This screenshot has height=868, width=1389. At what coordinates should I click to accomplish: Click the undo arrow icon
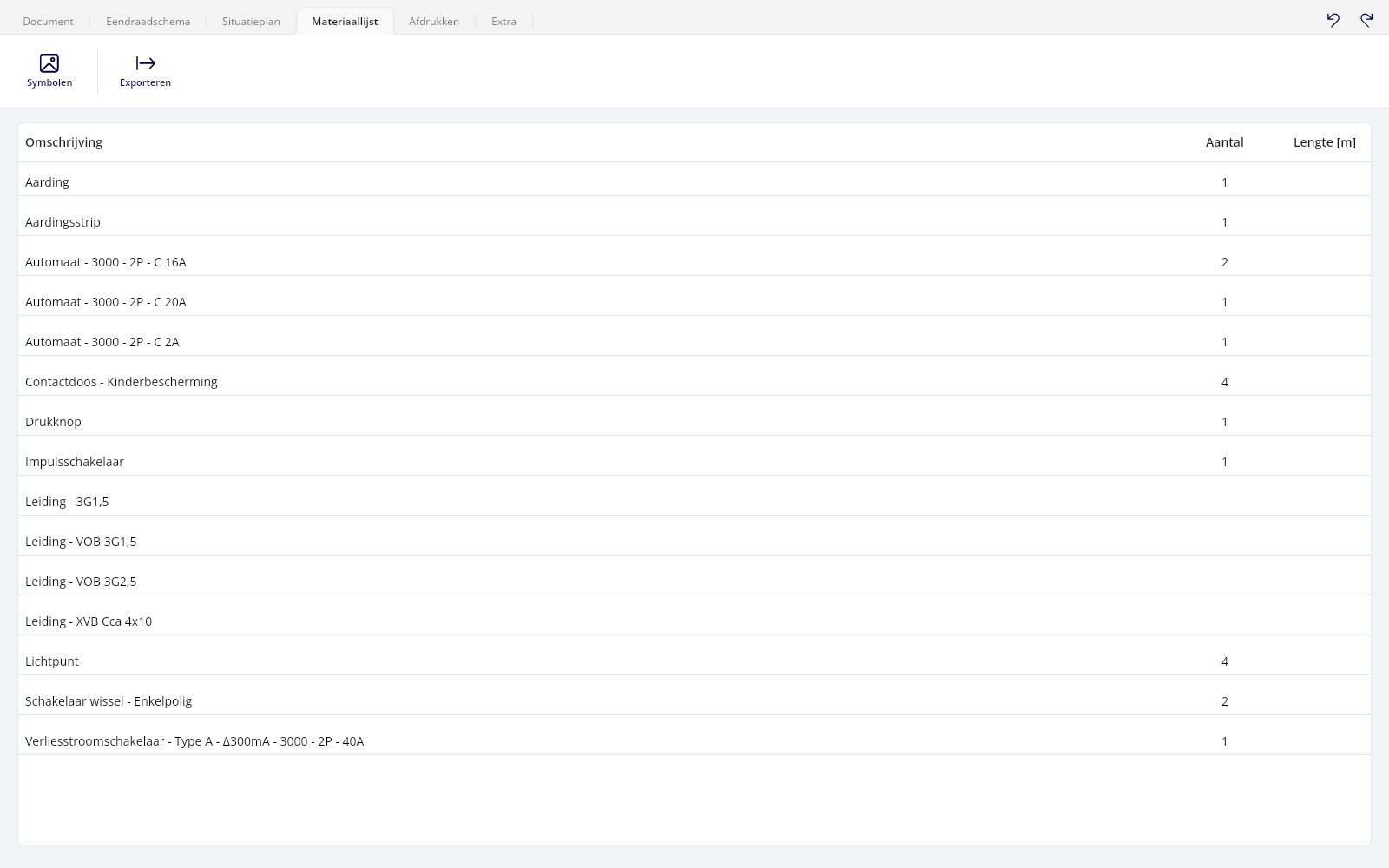coord(1333,20)
